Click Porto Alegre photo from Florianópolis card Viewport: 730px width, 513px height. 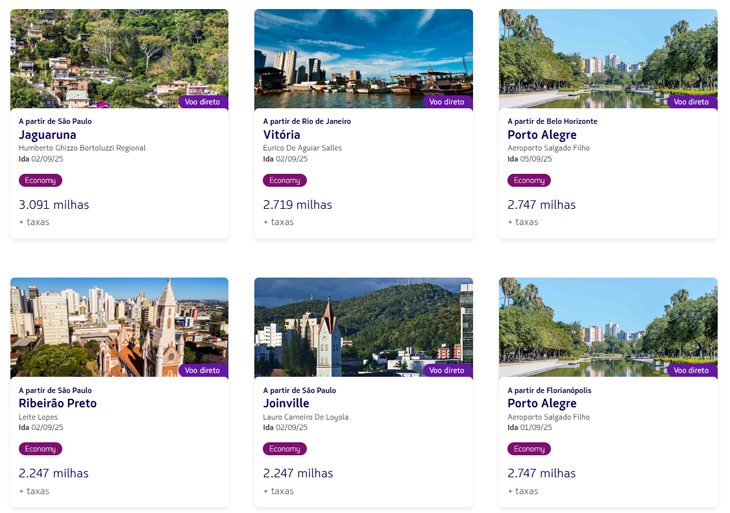pos(608,327)
